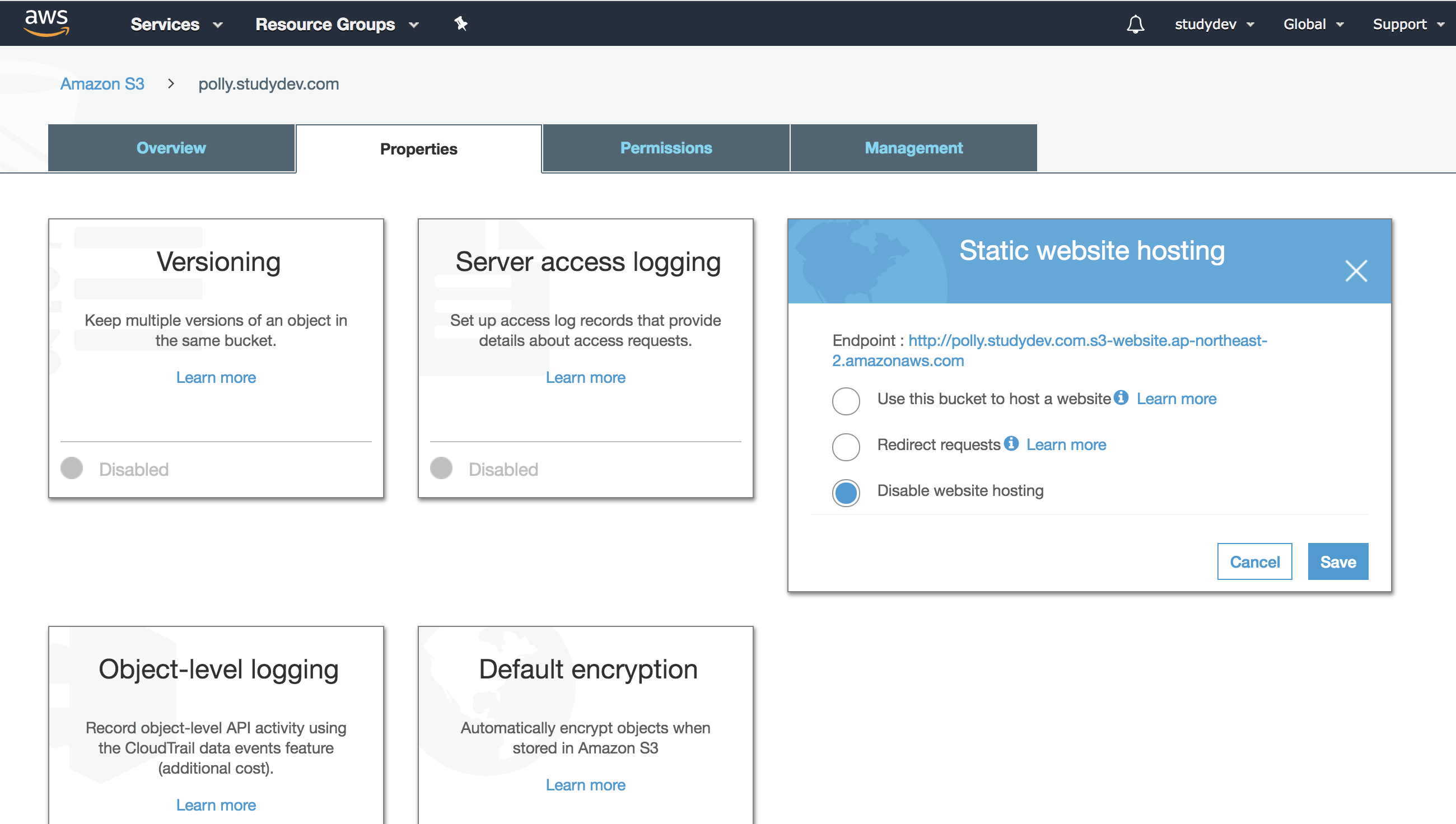Select Disable website hosting radio button
1456x824 pixels.
(846, 493)
